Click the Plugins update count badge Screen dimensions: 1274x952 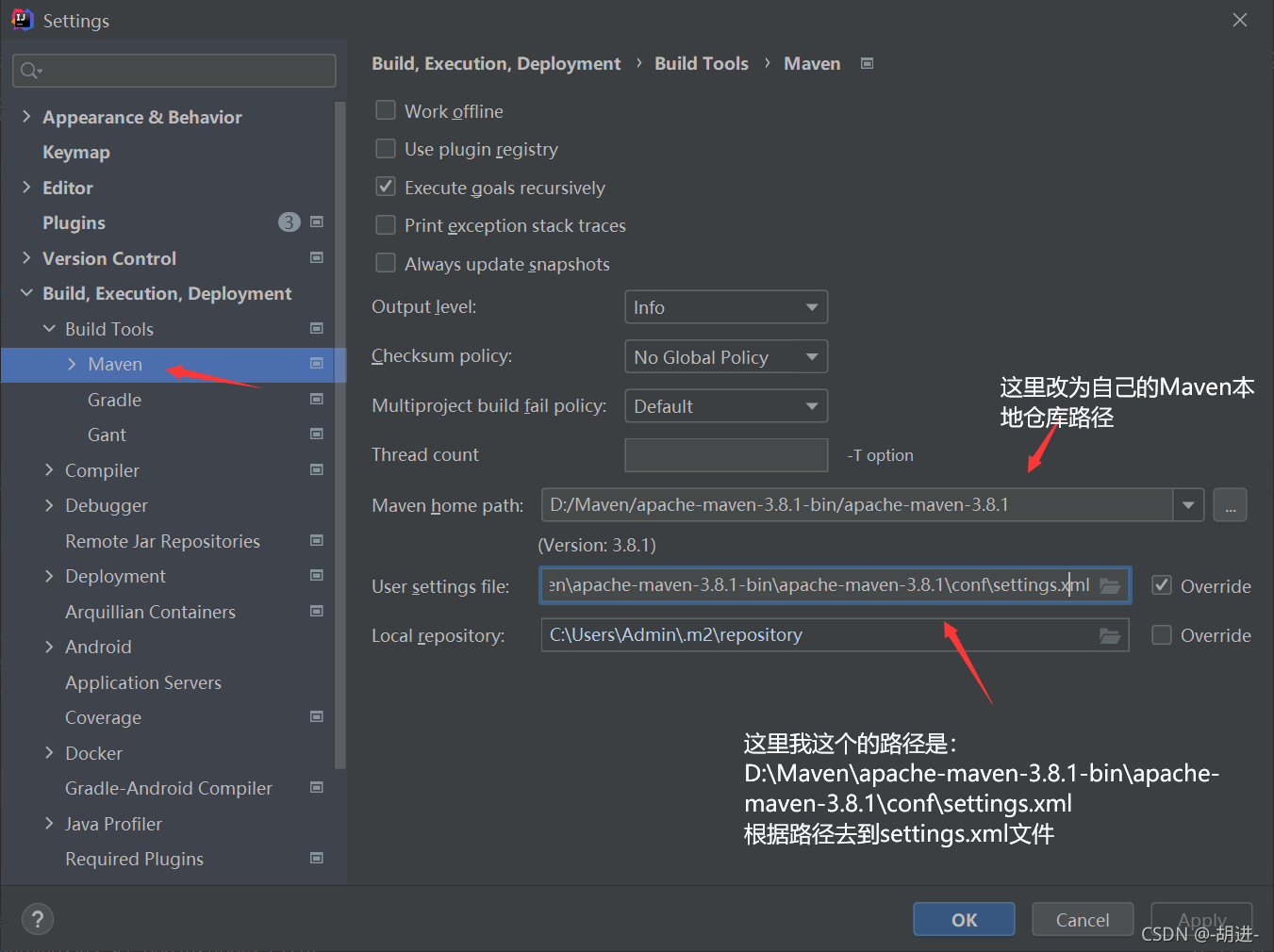pyautogui.click(x=289, y=222)
